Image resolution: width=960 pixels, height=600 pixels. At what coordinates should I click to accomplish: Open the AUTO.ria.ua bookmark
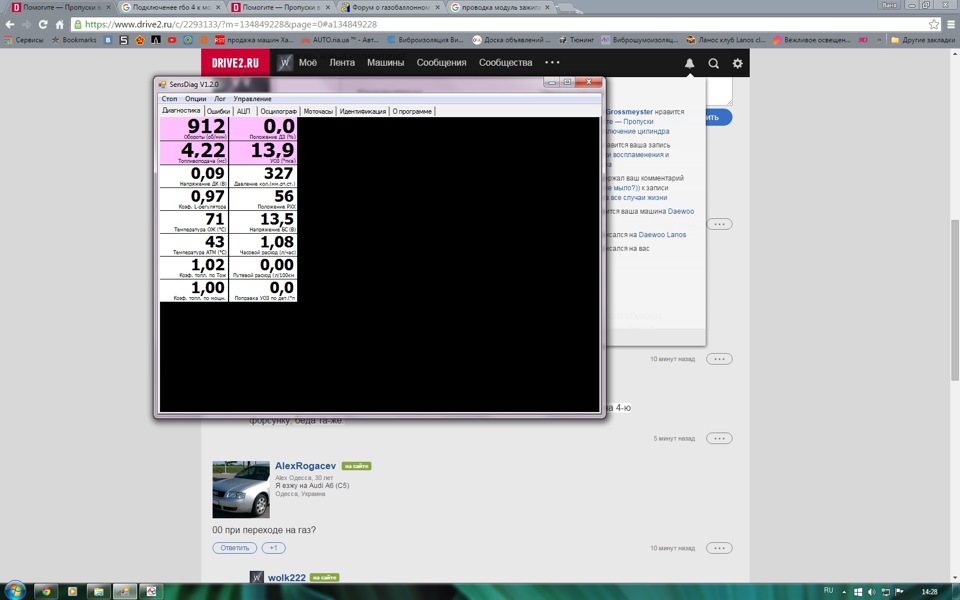pyautogui.click(x=339, y=40)
